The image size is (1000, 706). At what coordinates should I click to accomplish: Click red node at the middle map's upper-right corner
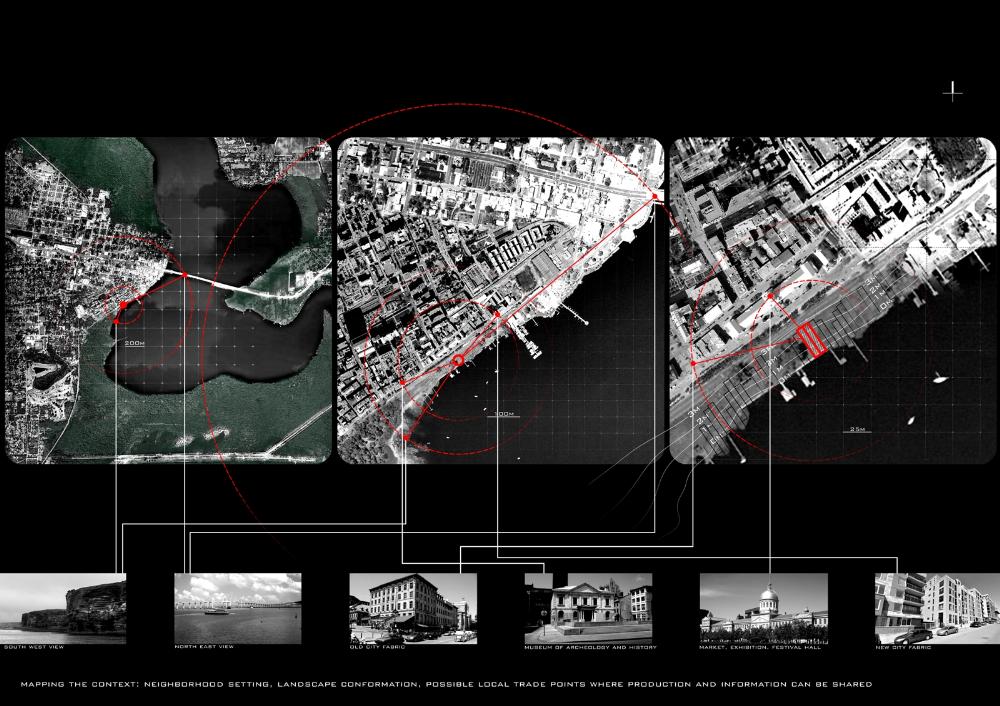pos(656,197)
